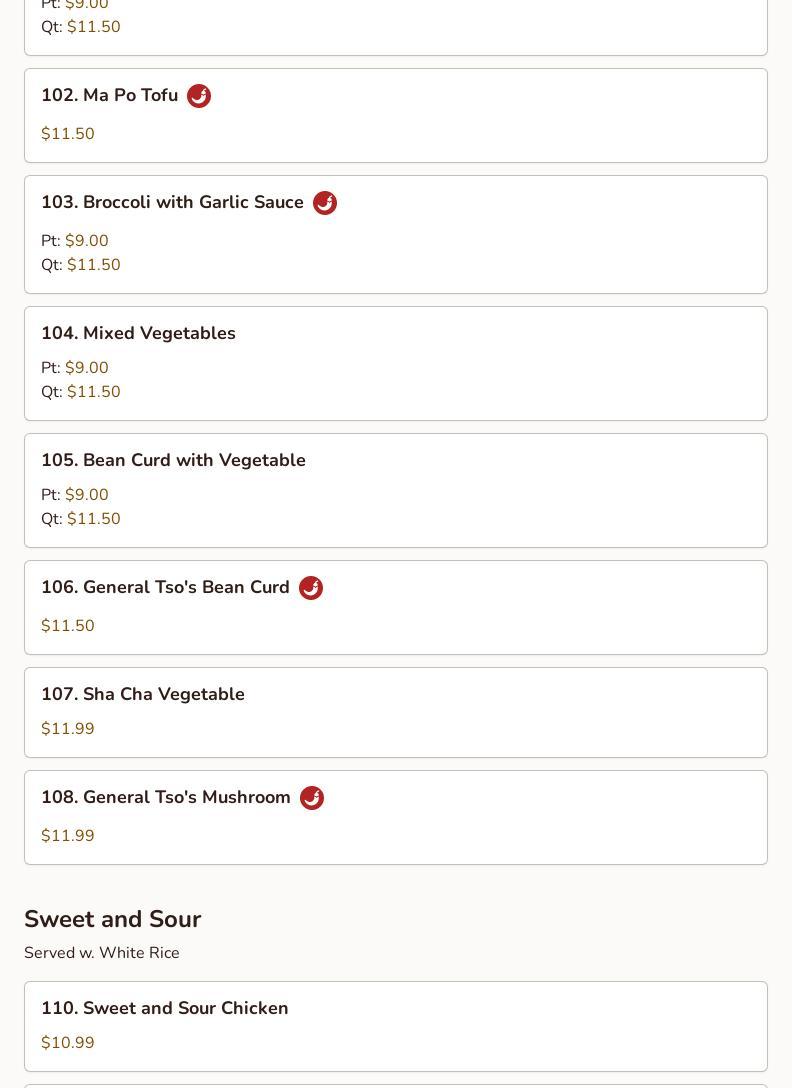Viewport: 792px width, 1088px height.
Task: Open 104. Mixed Vegetables menu item
Action: tap(138, 334)
